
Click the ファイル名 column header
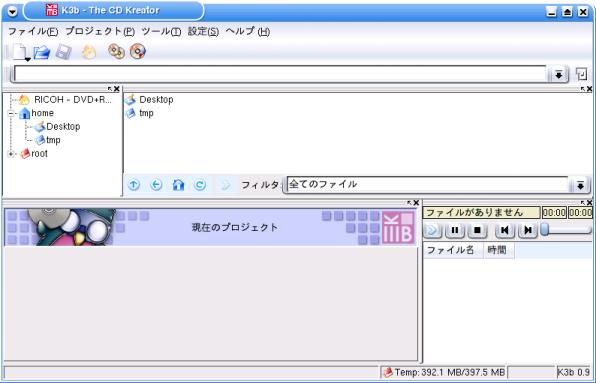453,250
